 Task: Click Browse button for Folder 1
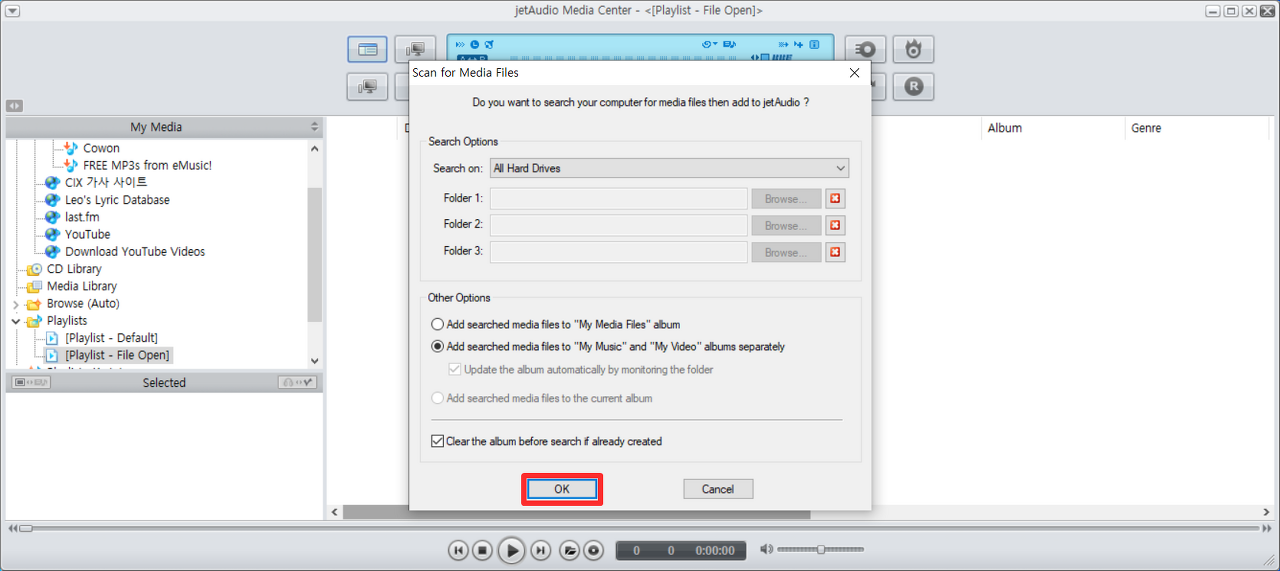pos(786,198)
